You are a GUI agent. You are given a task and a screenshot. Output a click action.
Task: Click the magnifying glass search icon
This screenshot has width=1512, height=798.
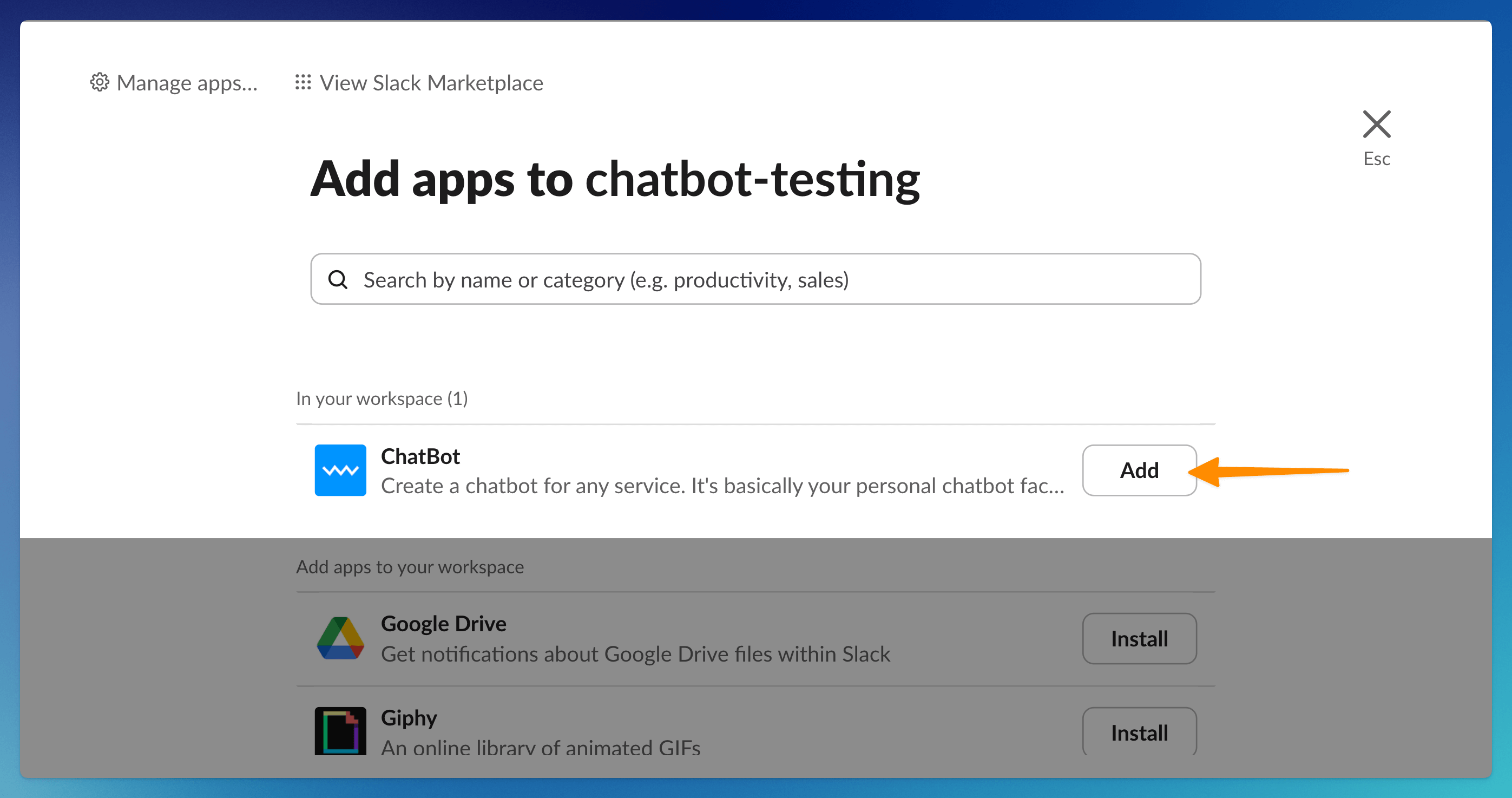click(338, 279)
